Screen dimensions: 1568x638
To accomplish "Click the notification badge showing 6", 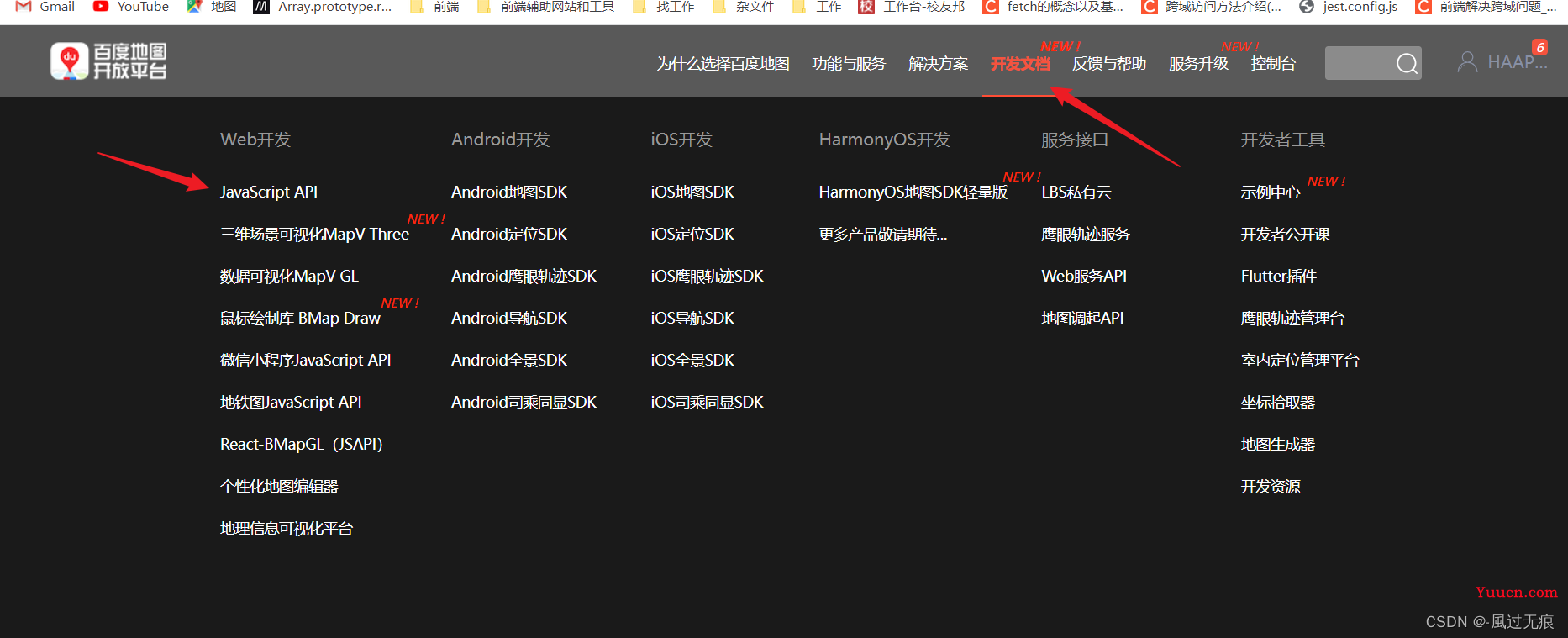I will tap(1539, 47).
